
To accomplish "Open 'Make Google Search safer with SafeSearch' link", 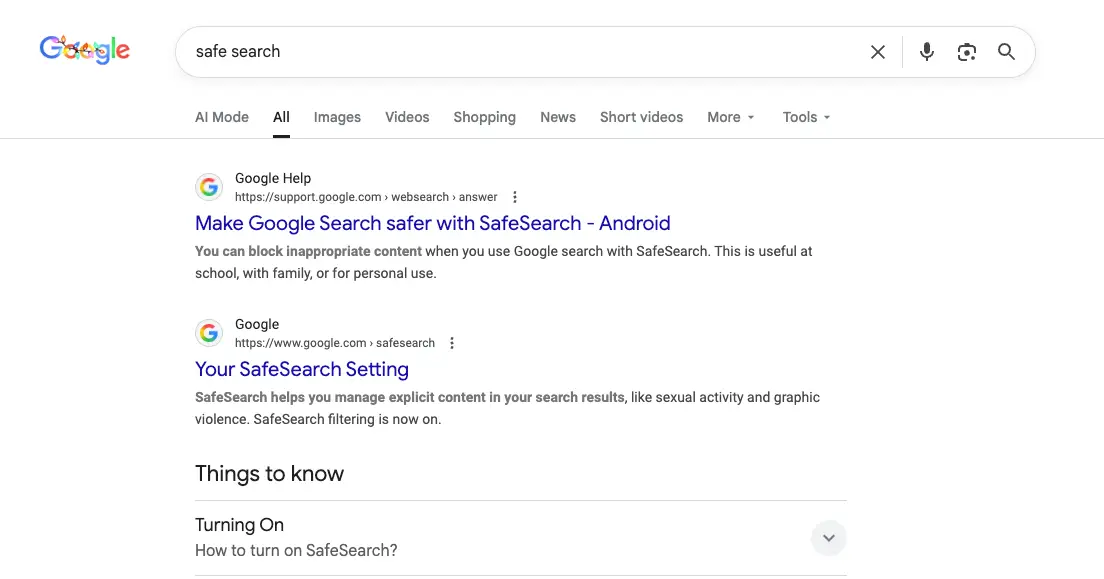I will [432, 223].
